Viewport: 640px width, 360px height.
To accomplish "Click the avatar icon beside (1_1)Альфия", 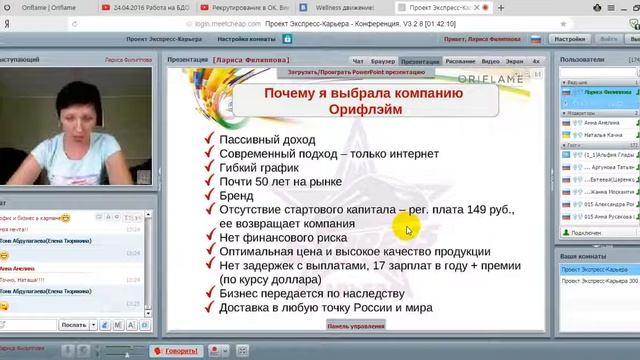I will point(566,155).
